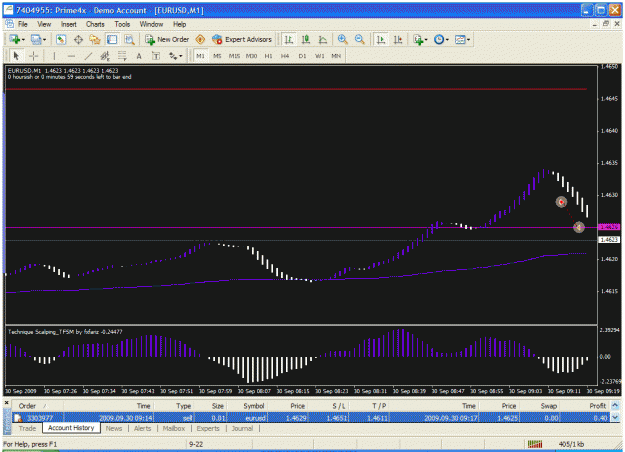This screenshot has height=452, width=625.
Task: Click the Zoom In magnifier
Action: (342, 39)
